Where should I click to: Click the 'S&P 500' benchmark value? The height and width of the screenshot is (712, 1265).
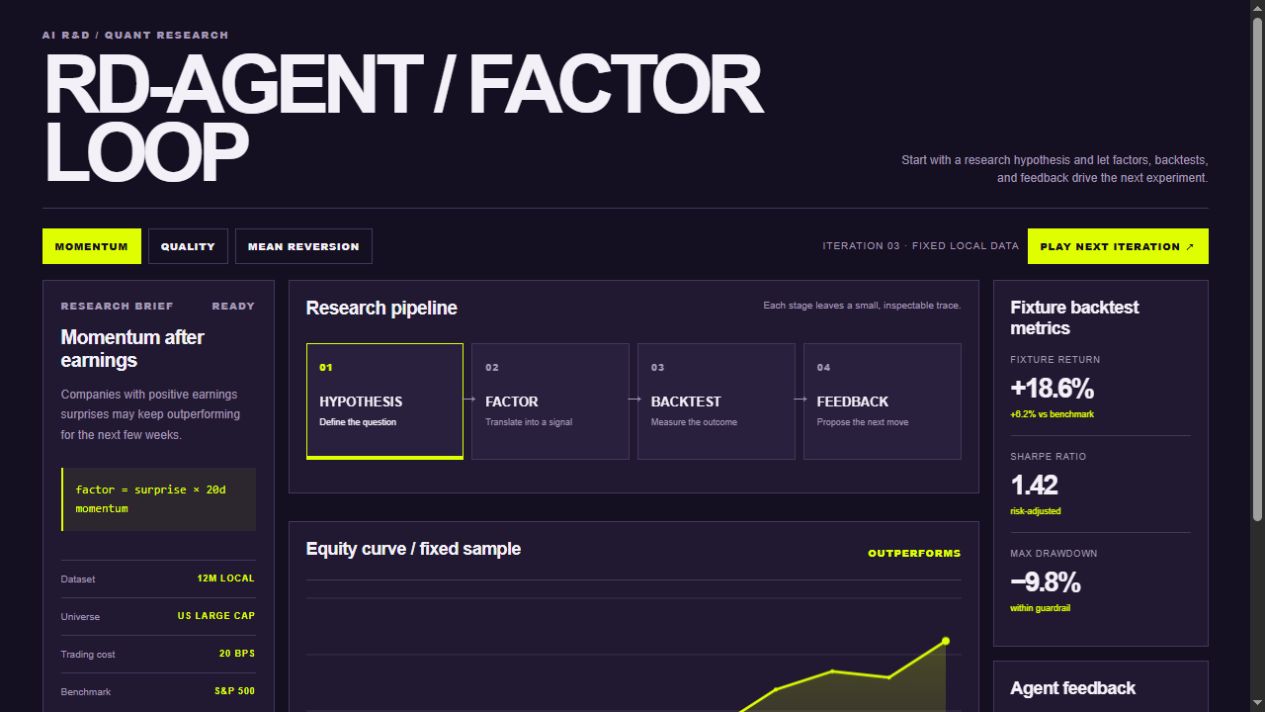click(234, 691)
